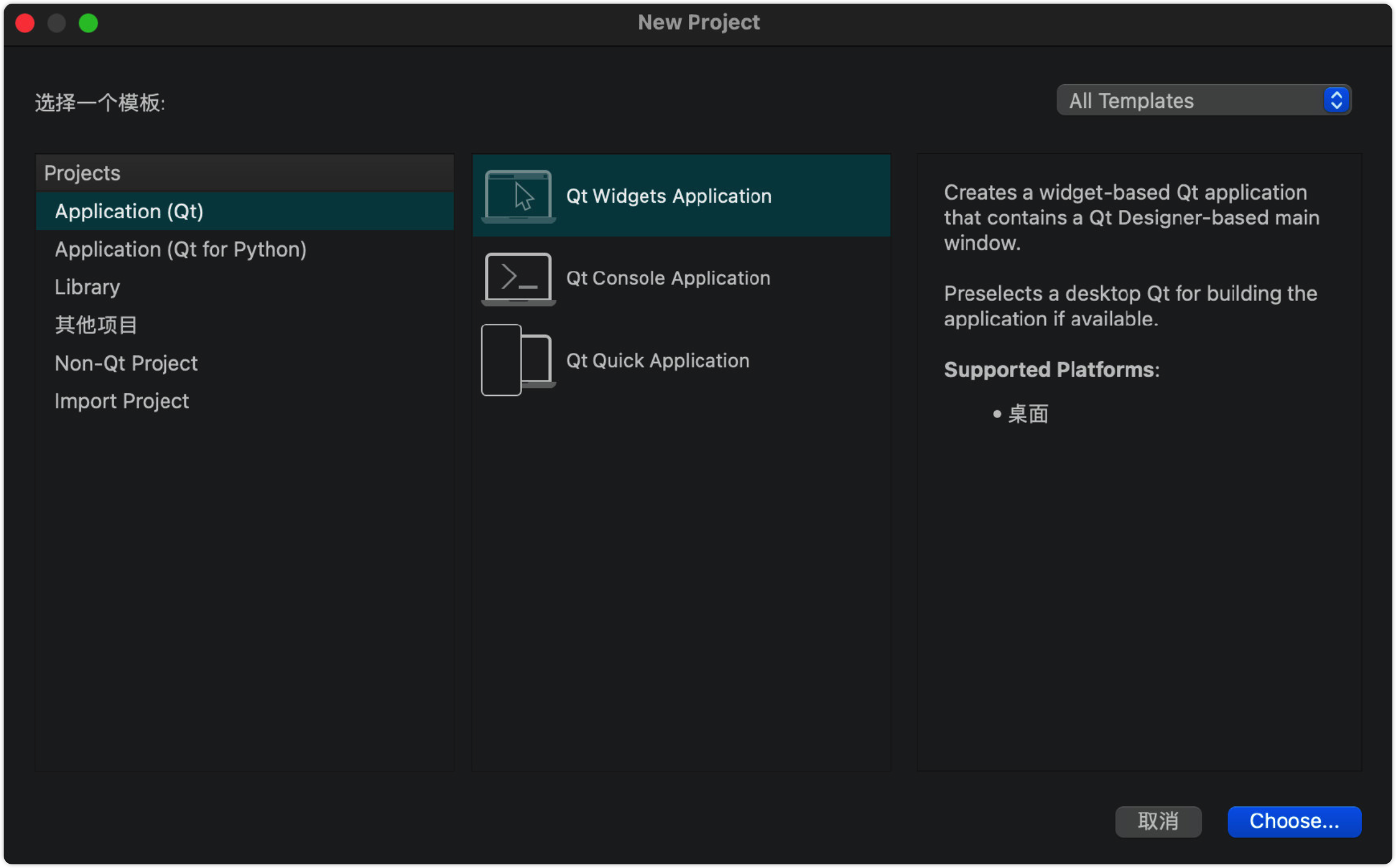
Task: Select Import Project category
Action: point(122,401)
